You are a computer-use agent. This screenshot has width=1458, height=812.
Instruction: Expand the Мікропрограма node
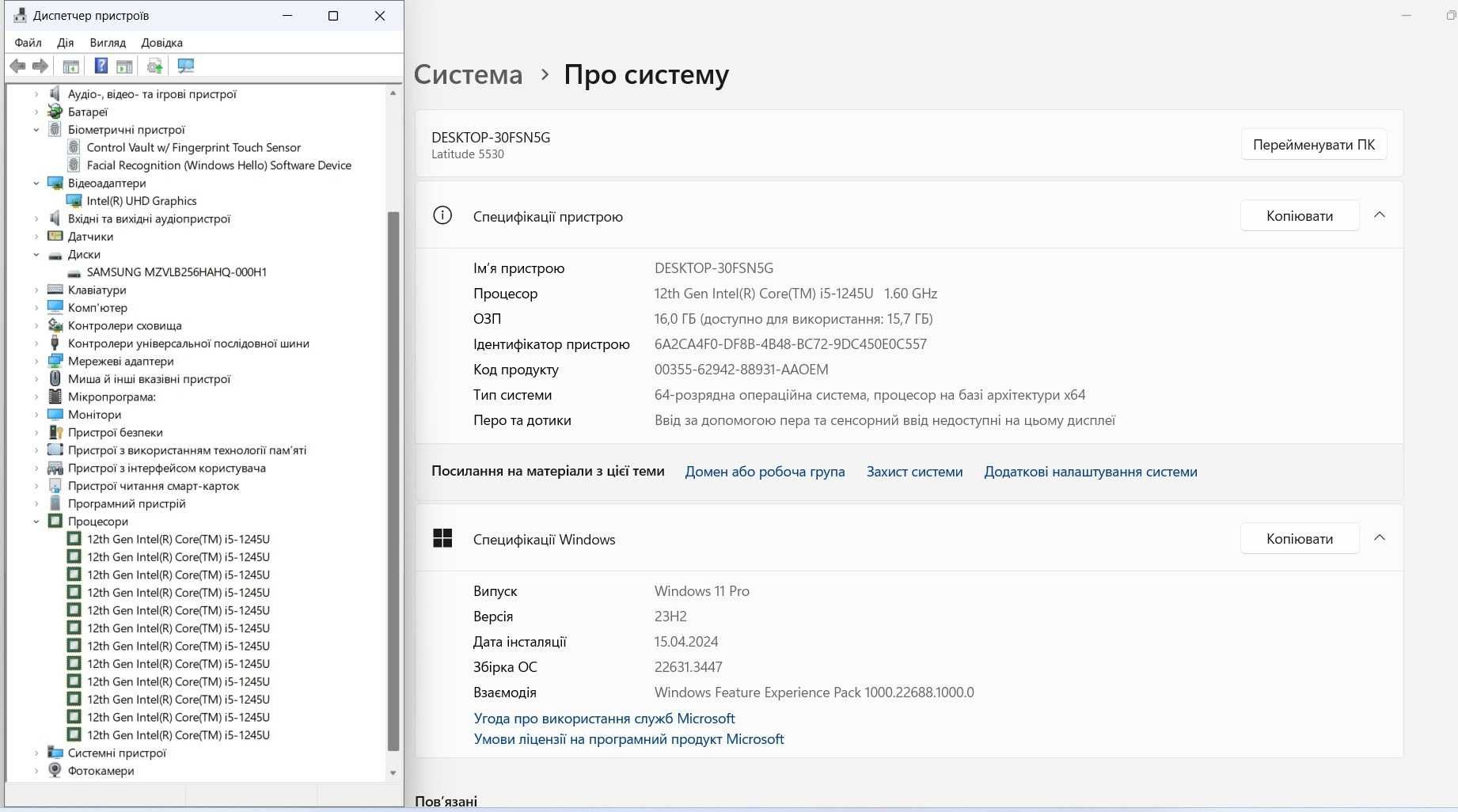pos(36,397)
